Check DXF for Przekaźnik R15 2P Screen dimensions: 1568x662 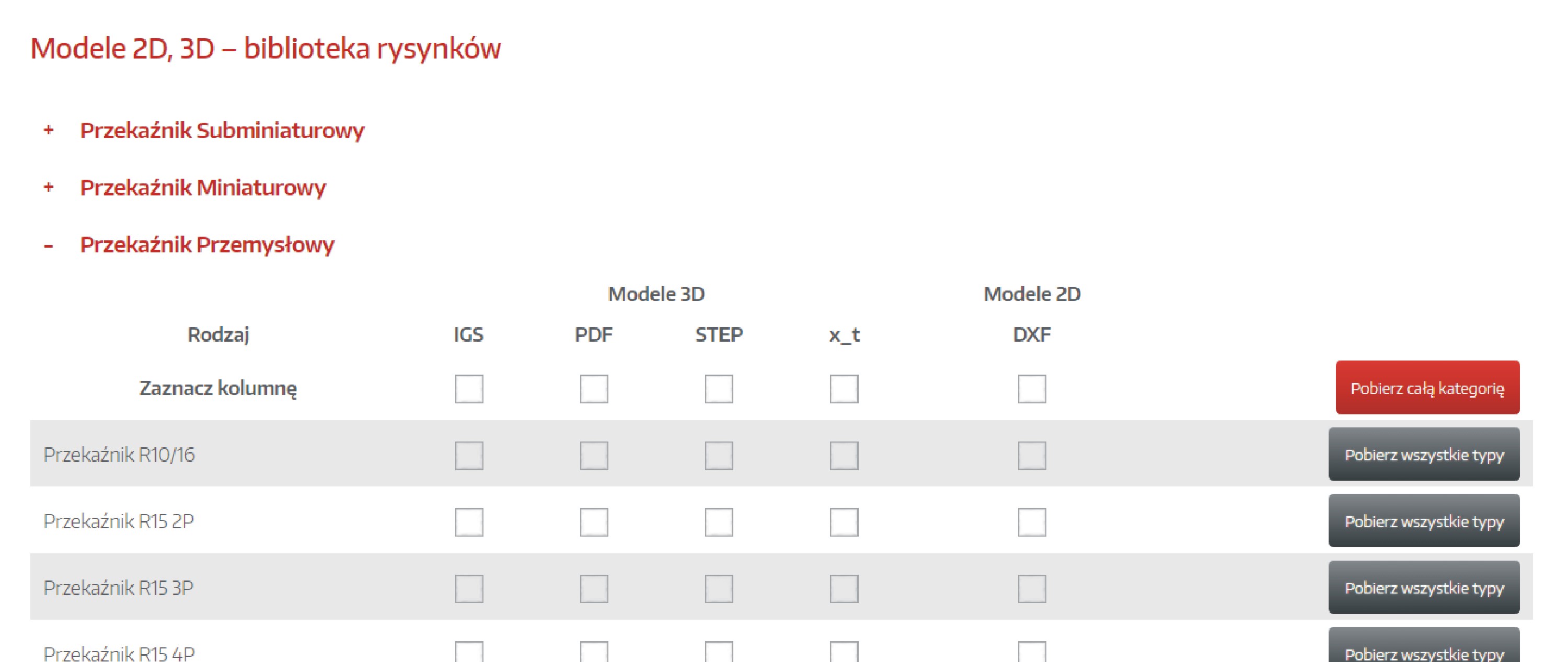point(1032,521)
